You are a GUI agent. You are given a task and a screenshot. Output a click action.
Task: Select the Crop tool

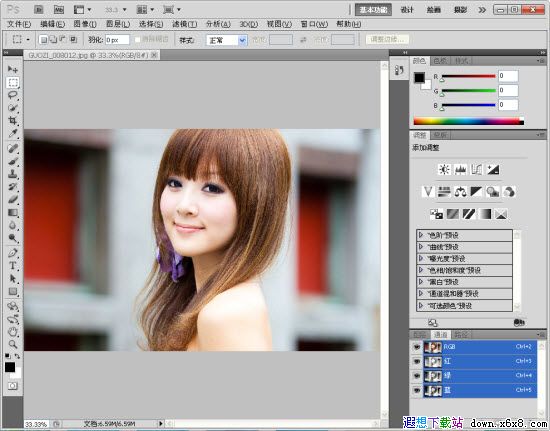(x=13, y=121)
